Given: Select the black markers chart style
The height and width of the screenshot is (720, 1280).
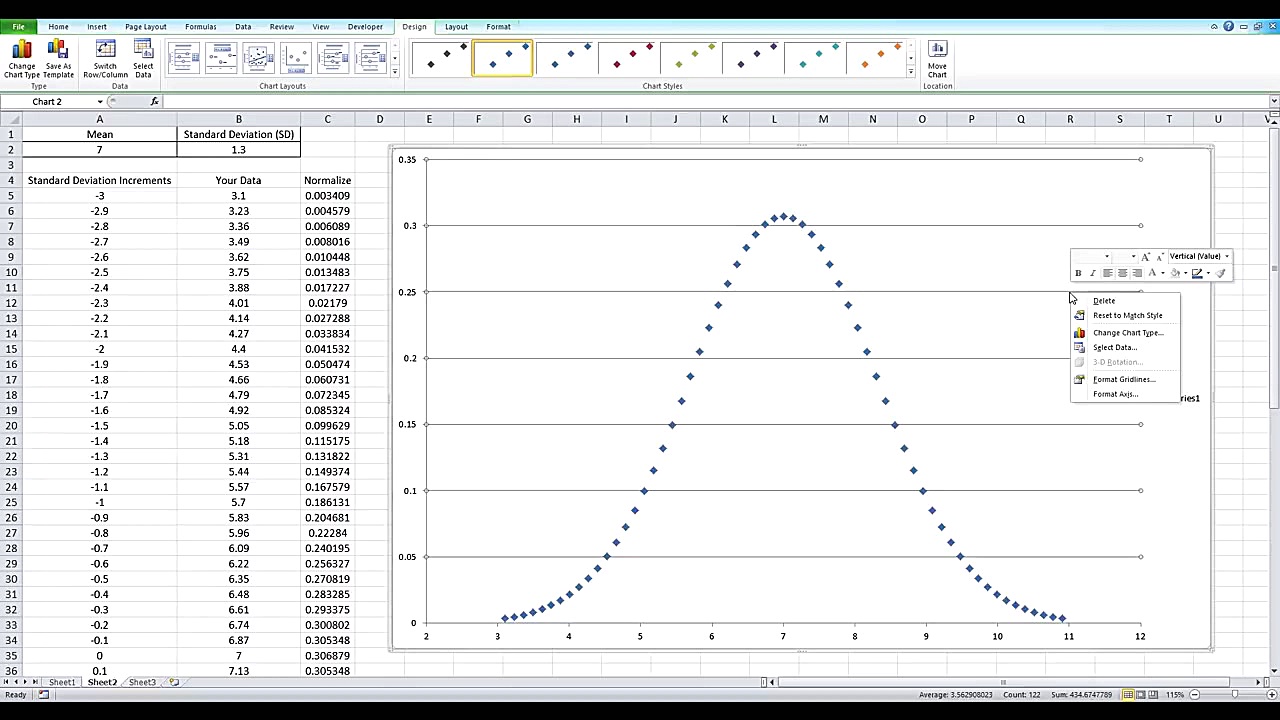Looking at the screenshot, I should click(441, 58).
